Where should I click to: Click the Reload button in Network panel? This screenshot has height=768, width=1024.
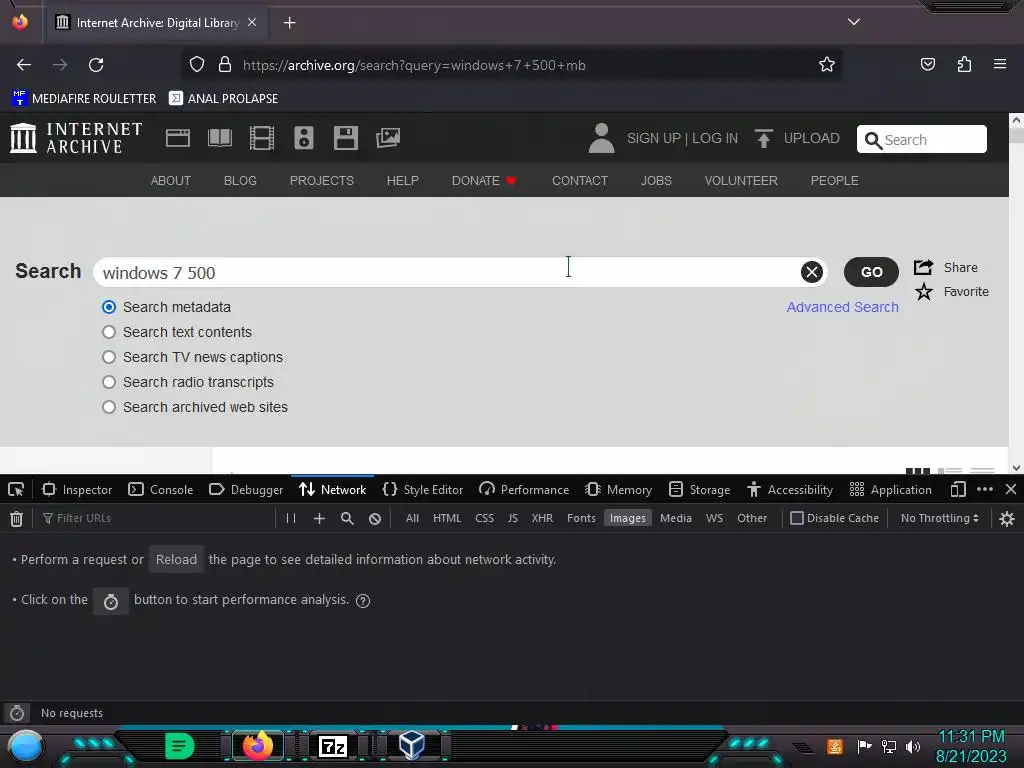[176, 560]
